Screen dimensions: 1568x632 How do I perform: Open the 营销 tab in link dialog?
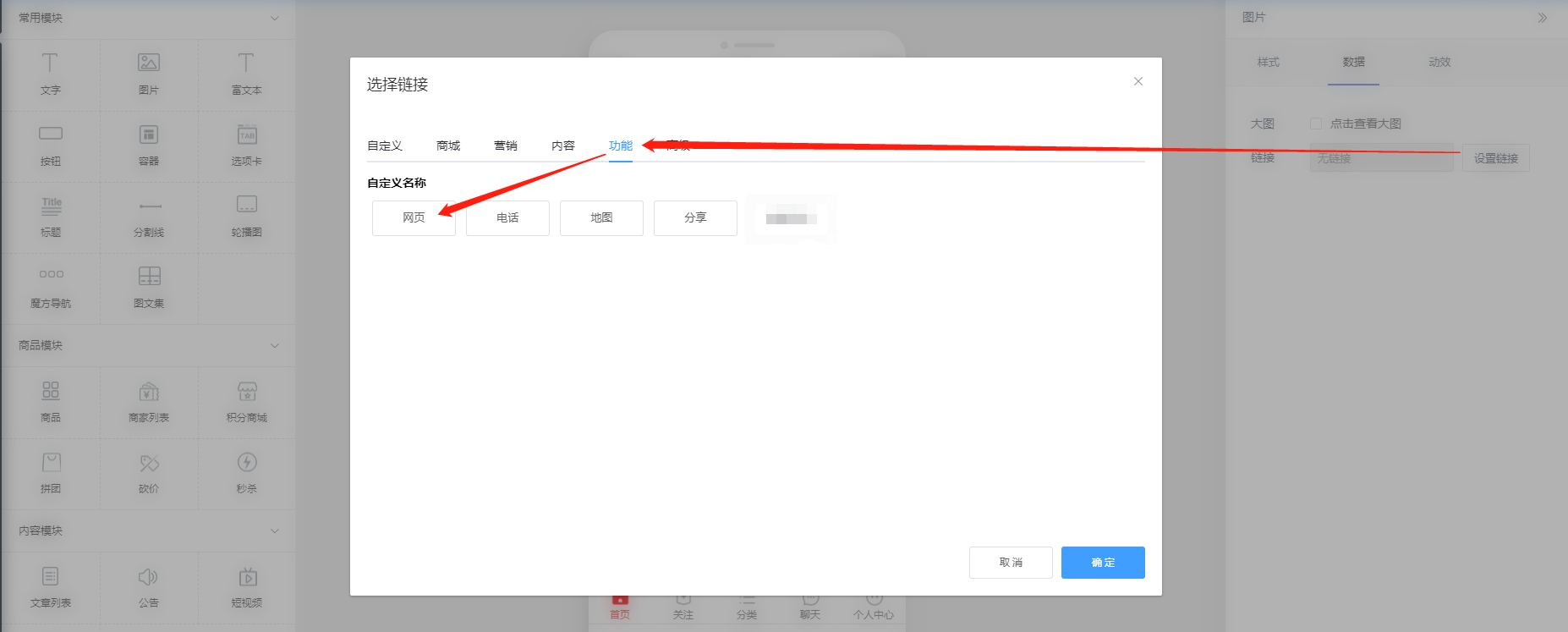click(x=506, y=146)
